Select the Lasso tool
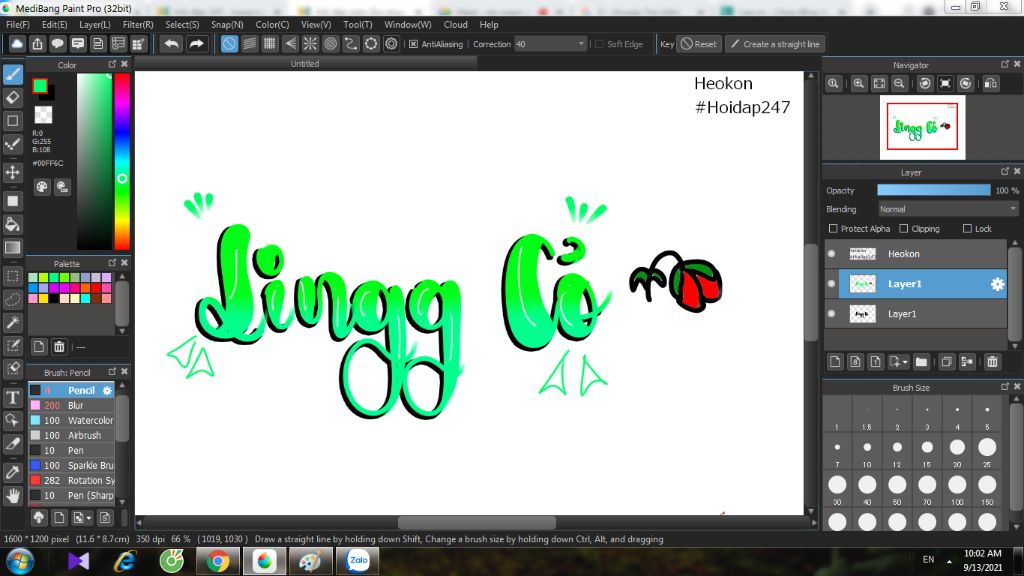1024x576 pixels. coord(12,299)
